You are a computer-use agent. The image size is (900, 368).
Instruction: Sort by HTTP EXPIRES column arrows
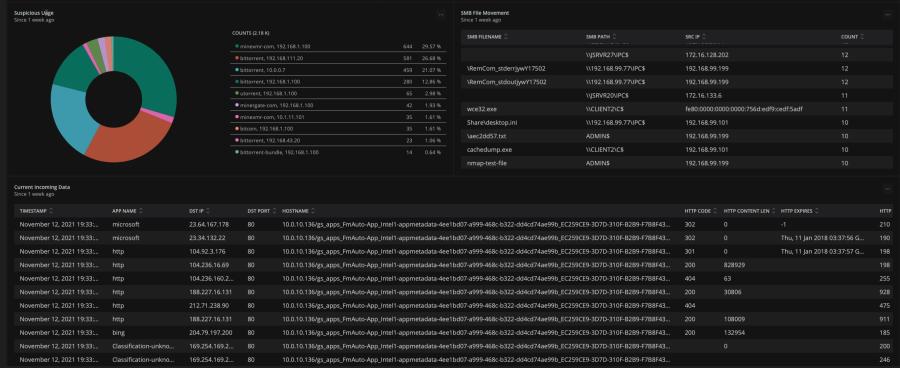pos(817,211)
